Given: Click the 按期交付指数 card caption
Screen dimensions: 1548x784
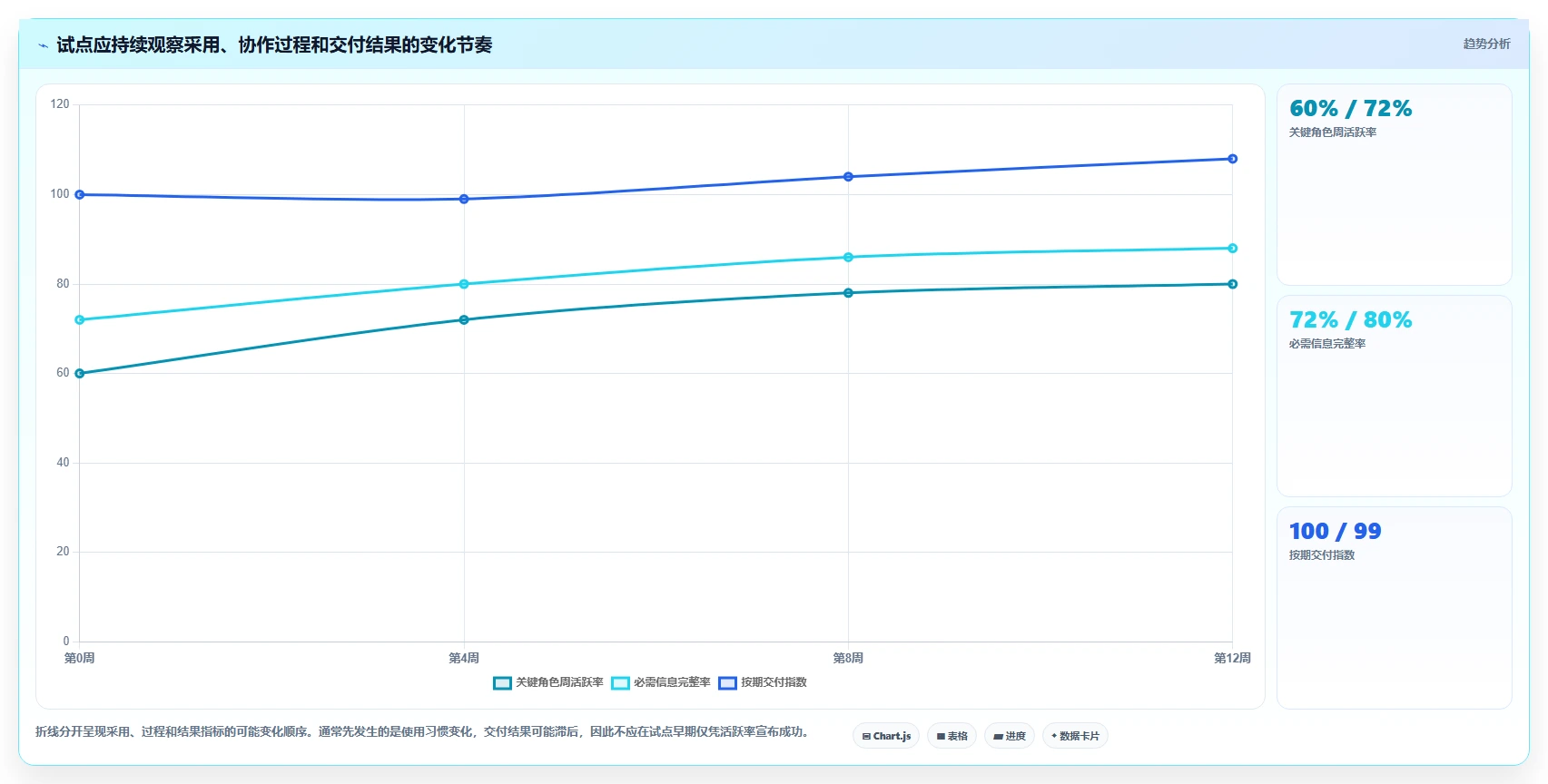Looking at the screenshot, I should click(x=1322, y=555).
